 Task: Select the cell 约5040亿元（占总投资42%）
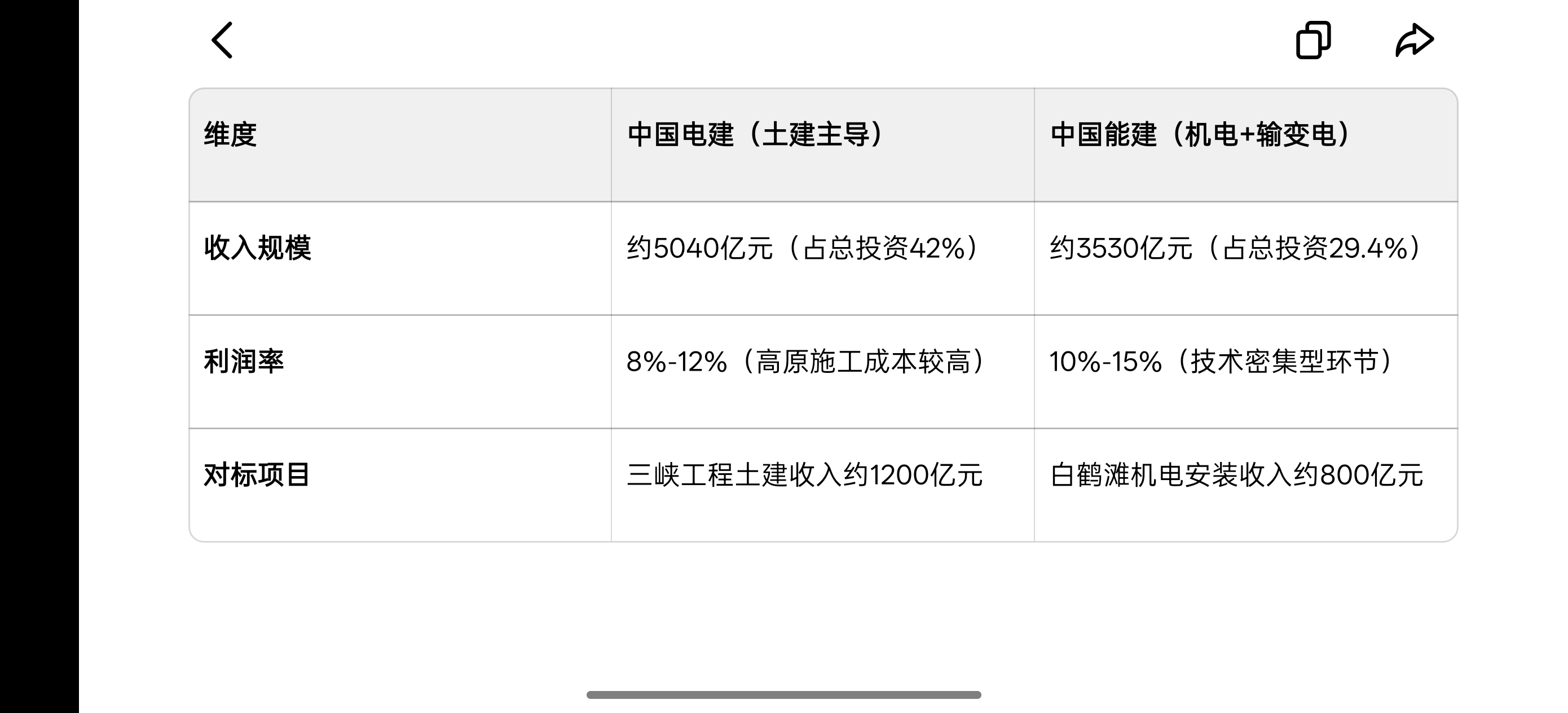pos(822,258)
